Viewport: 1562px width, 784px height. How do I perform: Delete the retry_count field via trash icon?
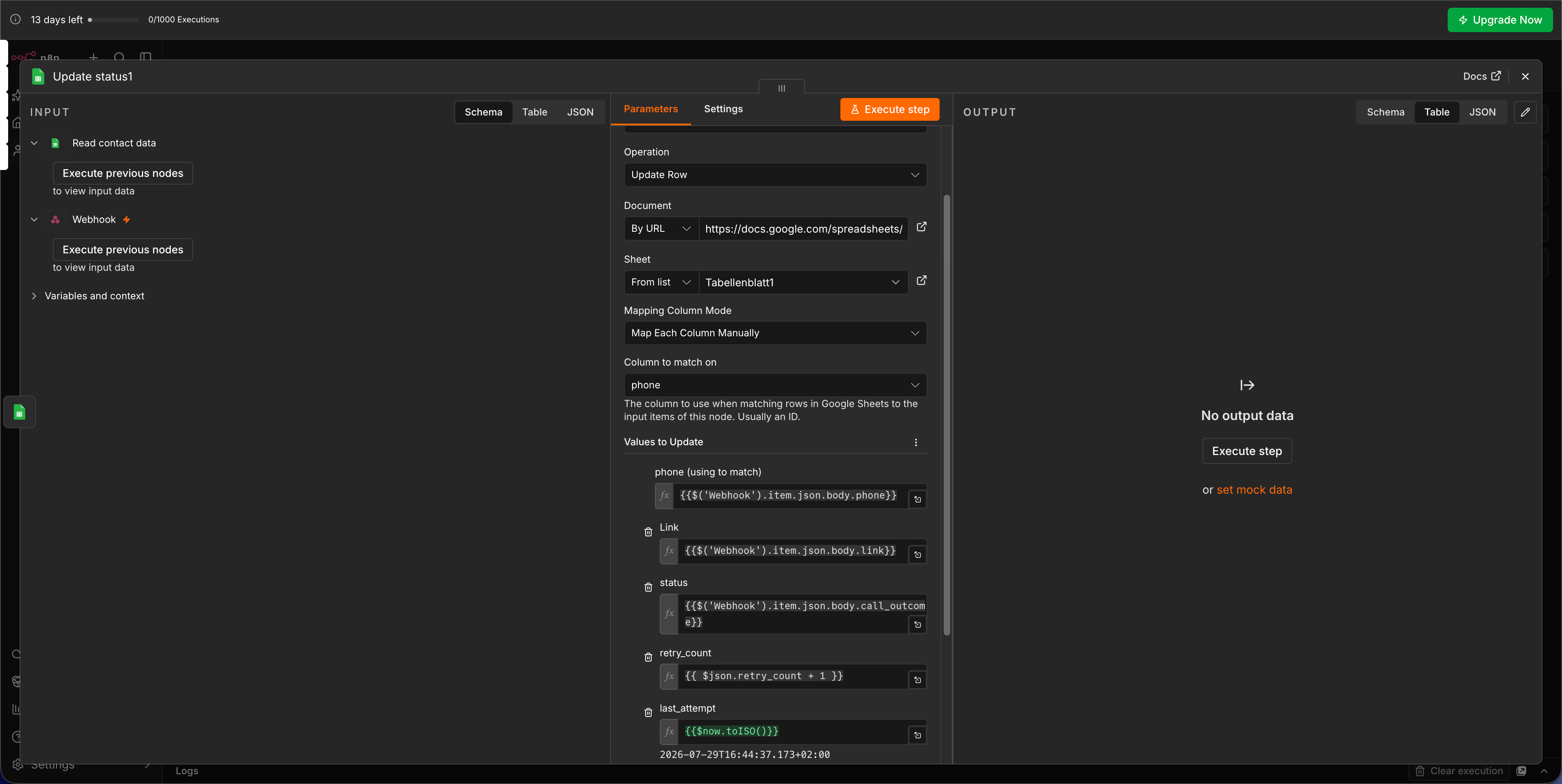(x=648, y=657)
